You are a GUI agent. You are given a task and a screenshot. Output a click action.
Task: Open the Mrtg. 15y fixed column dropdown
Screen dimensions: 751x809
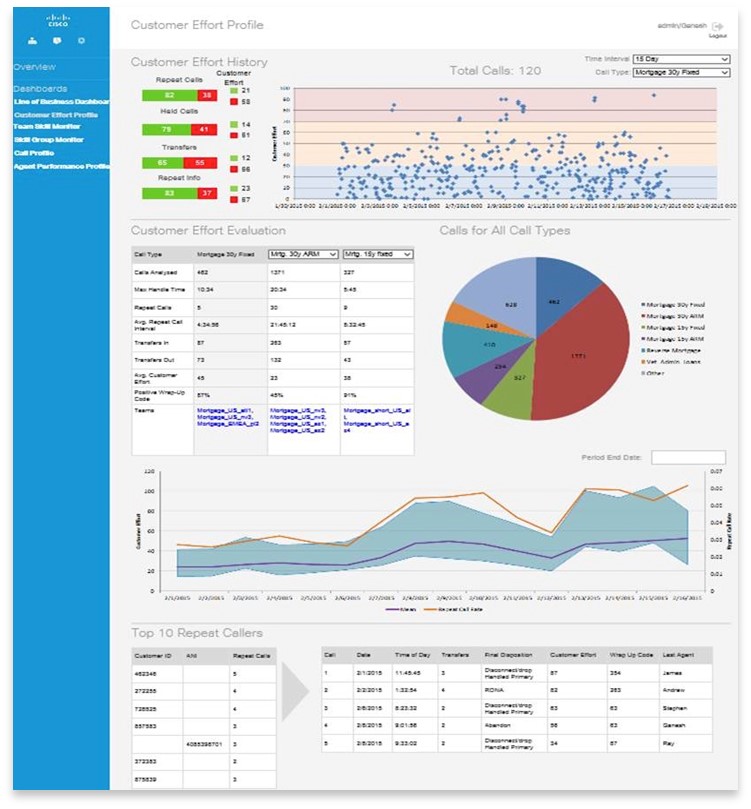[x=377, y=255]
